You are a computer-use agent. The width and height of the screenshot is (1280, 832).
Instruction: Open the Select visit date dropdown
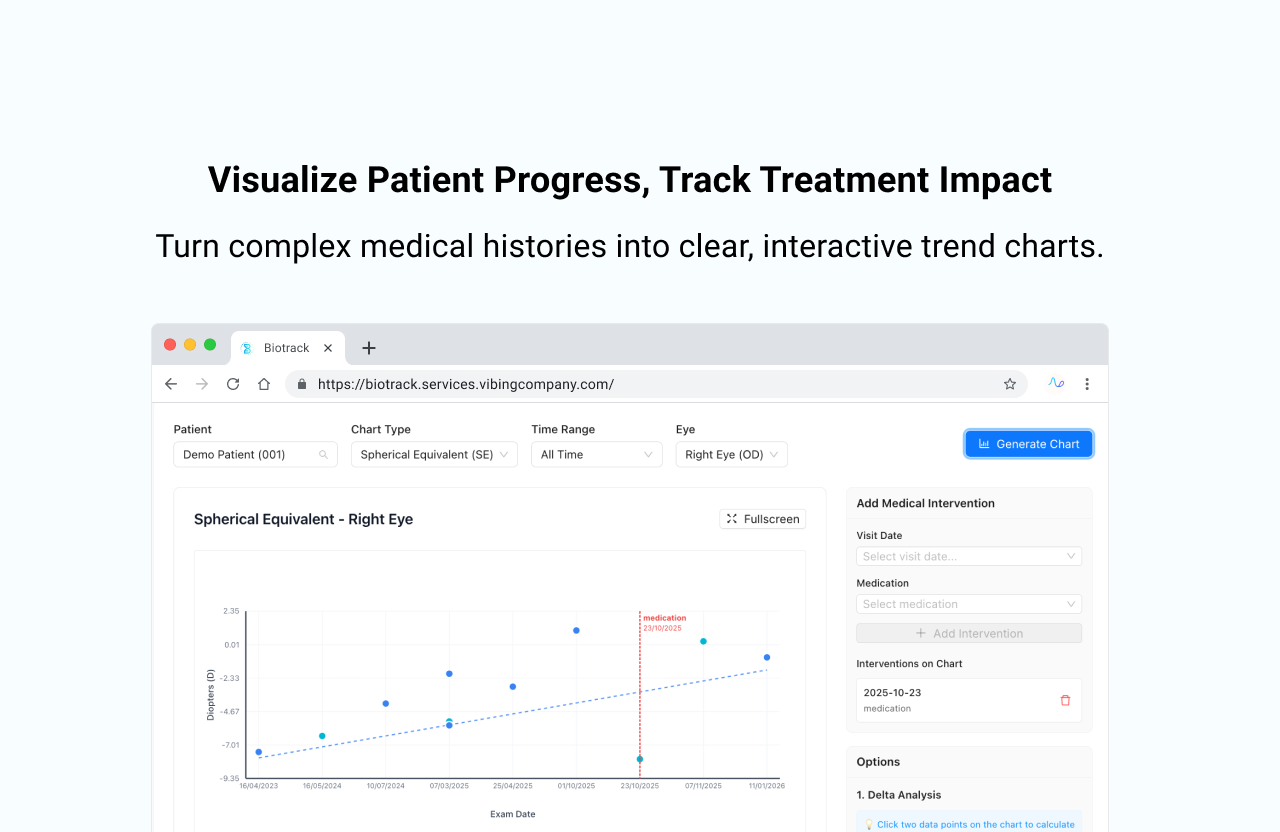[x=968, y=555]
